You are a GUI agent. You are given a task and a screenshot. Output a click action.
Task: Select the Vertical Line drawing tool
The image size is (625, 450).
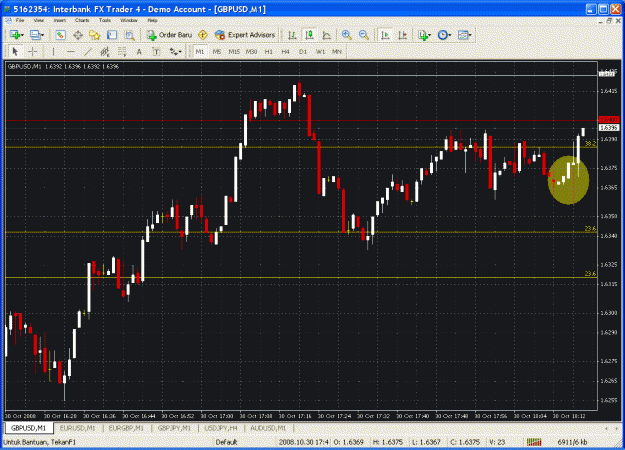tap(53, 51)
